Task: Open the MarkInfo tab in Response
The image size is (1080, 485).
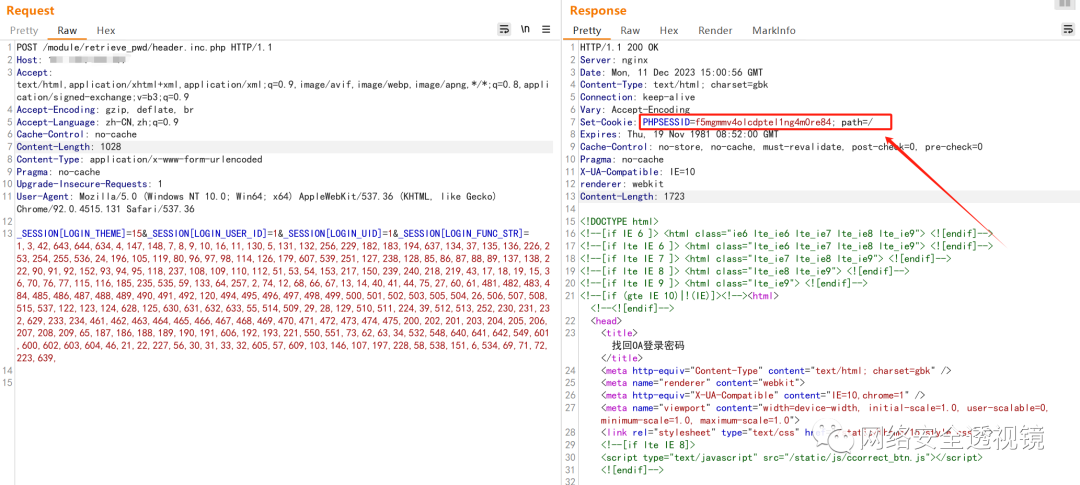Action: pos(774,31)
